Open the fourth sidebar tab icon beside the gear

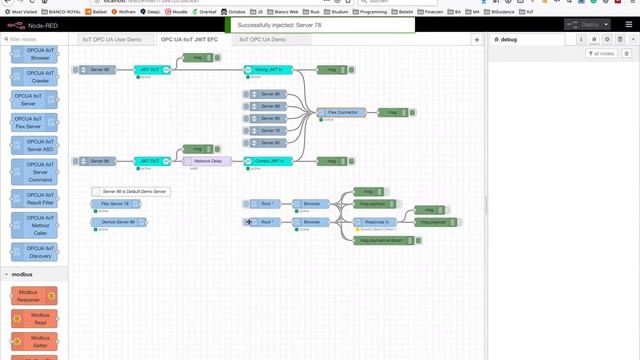[x=620, y=39]
